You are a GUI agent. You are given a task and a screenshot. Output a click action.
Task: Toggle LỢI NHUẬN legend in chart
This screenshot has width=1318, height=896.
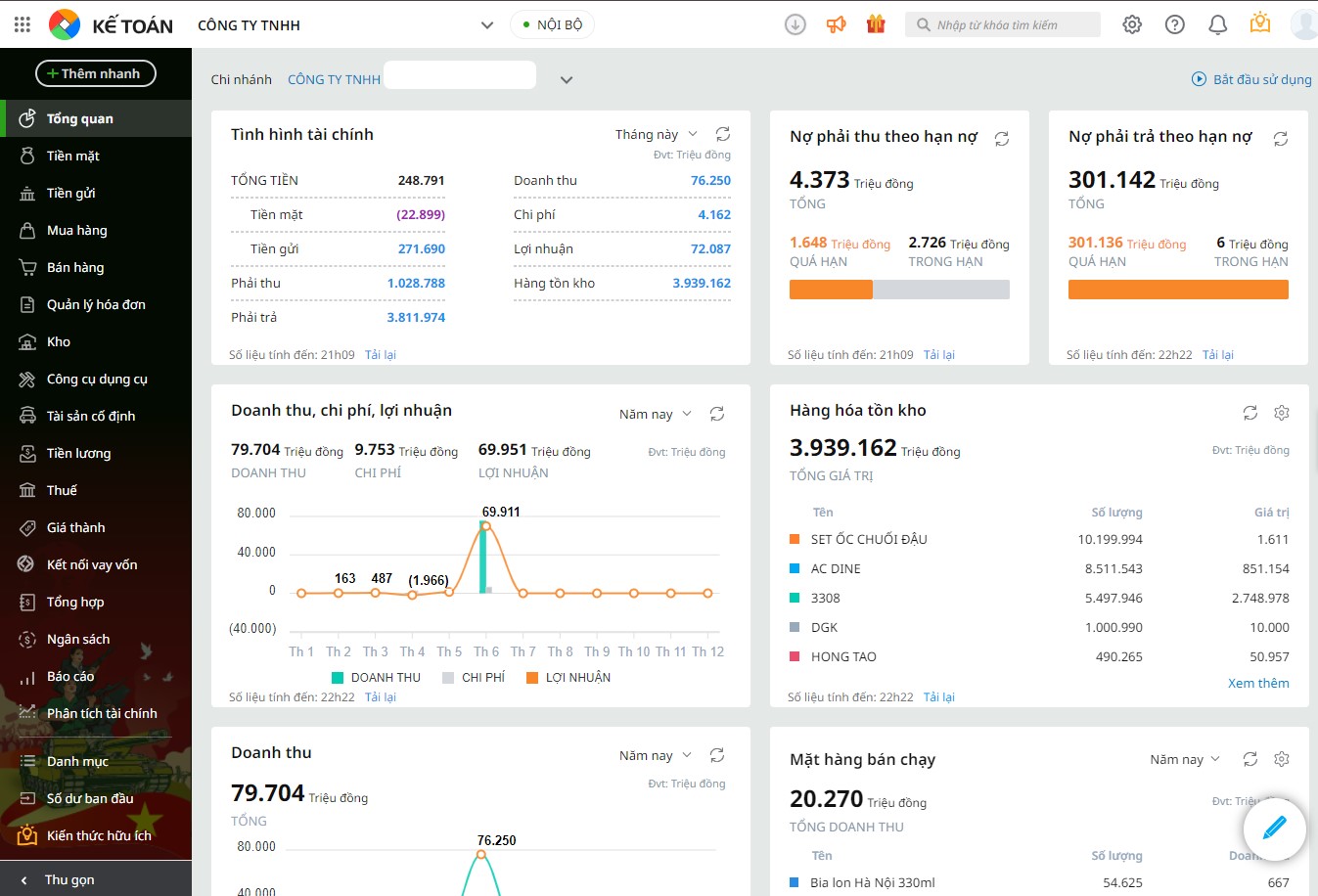(x=568, y=677)
